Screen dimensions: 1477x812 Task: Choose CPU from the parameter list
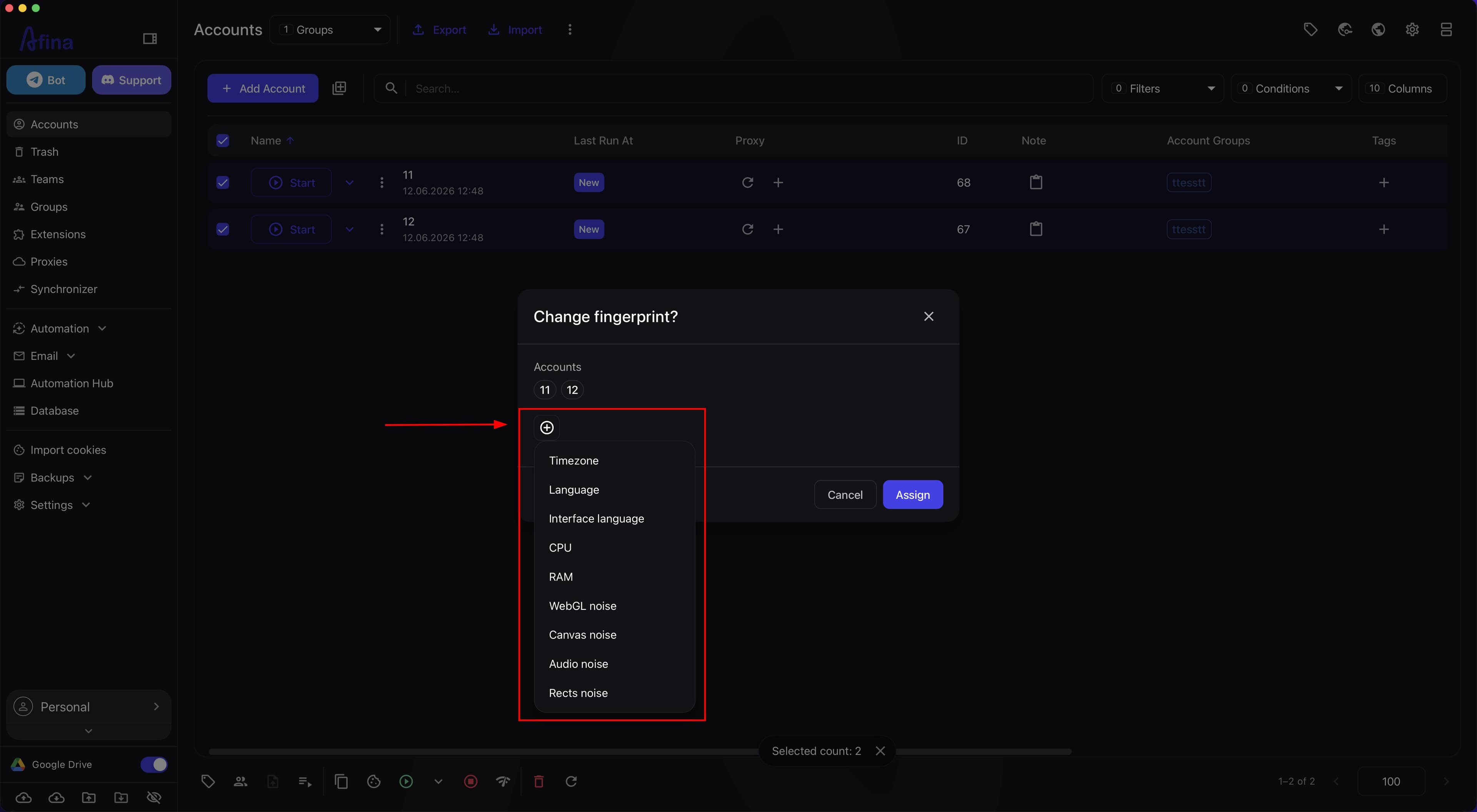(615, 547)
